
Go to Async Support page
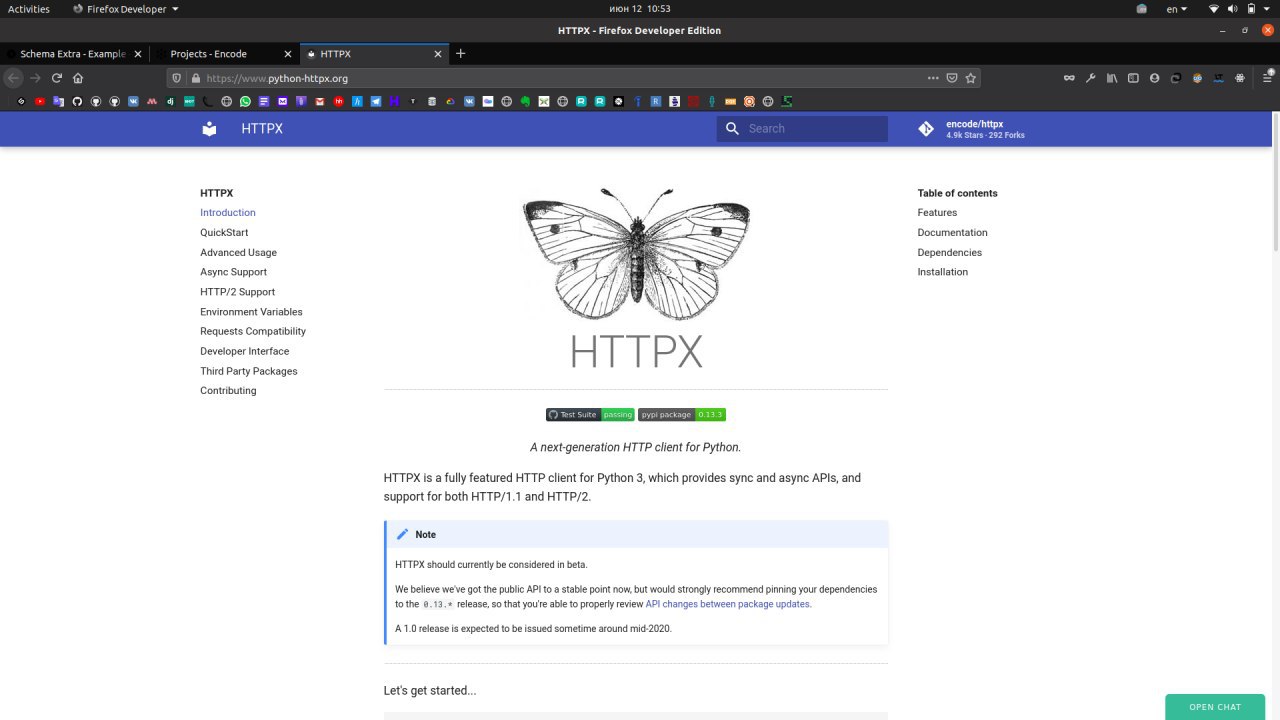pos(233,272)
